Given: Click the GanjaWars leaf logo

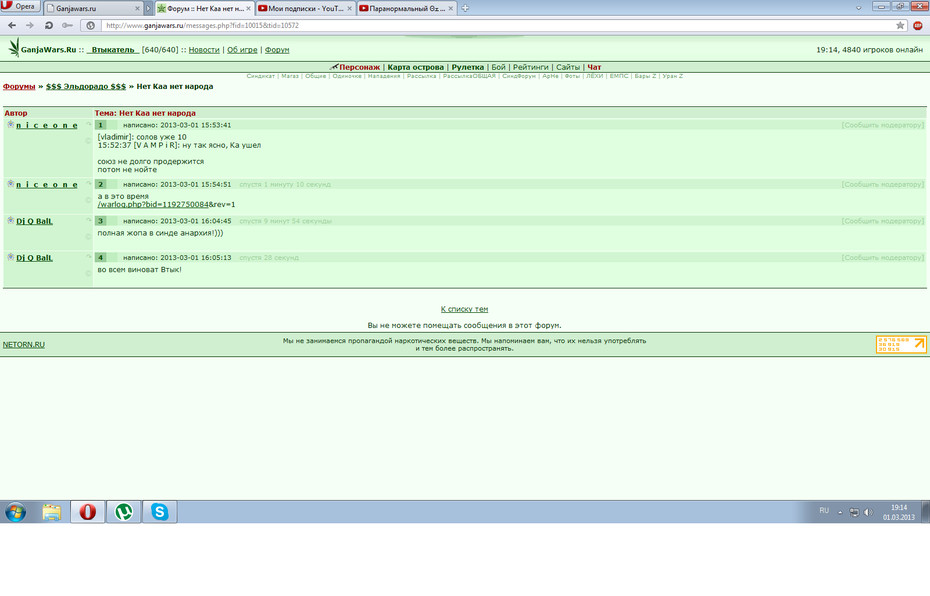Looking at the screenshot, I should pyautogui.click(x=14, y=47).
